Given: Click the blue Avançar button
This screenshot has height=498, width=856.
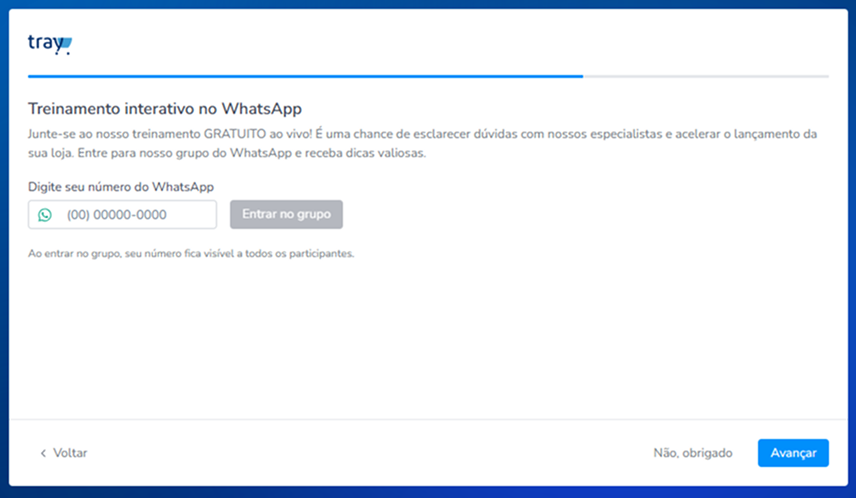Looking at the screenshot, I should point(793,453).
